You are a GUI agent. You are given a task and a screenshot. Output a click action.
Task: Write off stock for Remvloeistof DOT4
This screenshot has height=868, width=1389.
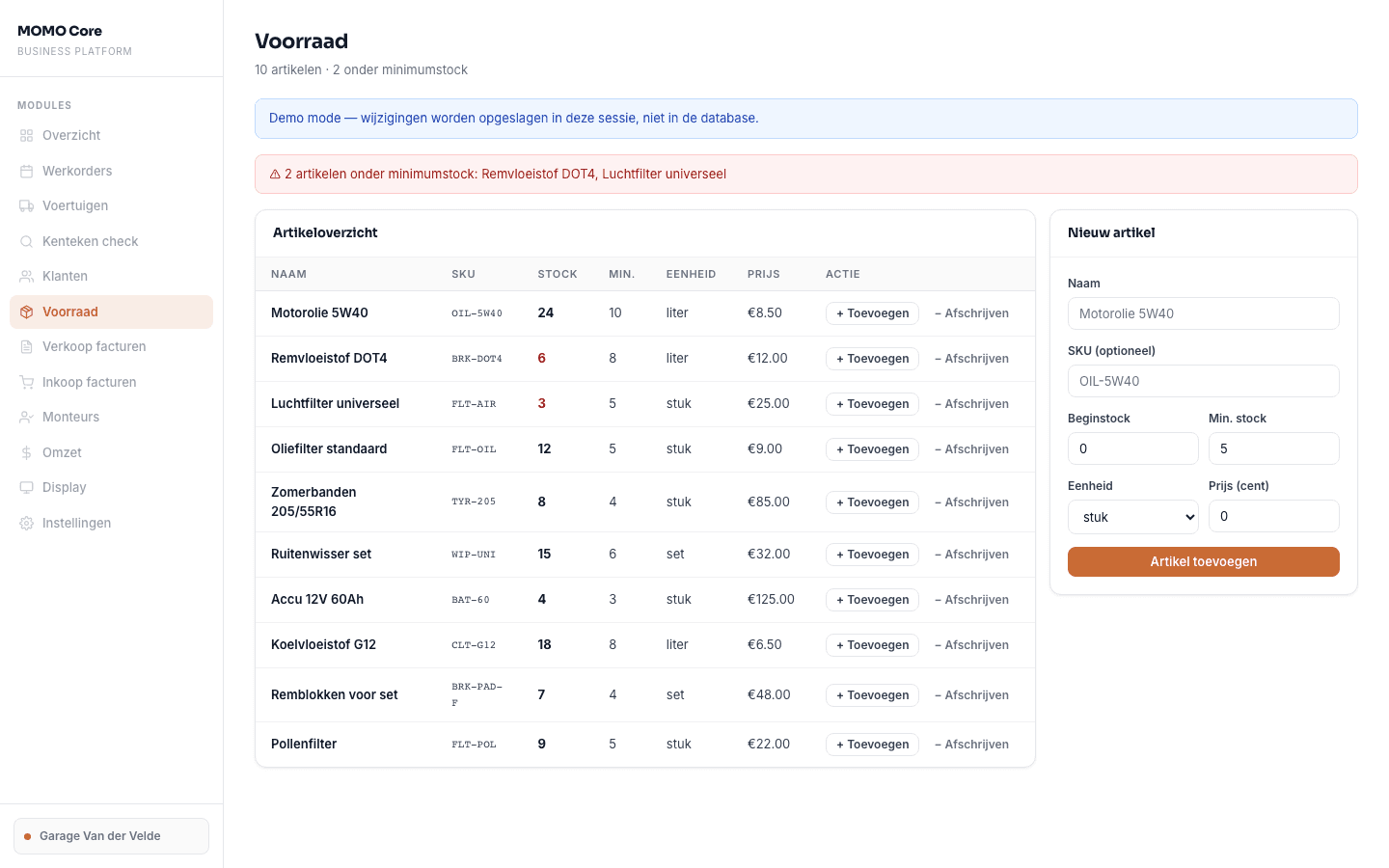coord(971,359)
